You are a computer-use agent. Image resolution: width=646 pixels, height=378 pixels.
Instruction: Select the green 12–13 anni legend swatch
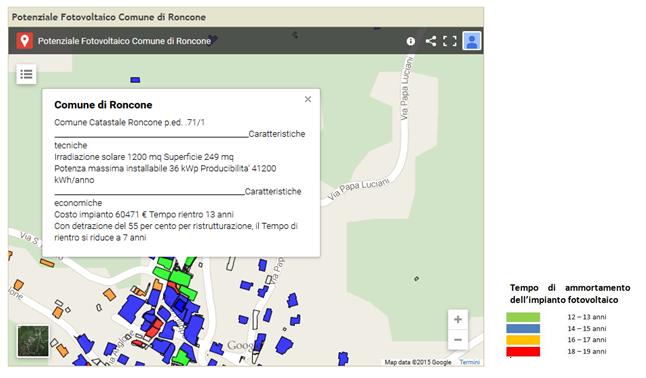coord(523,317)
